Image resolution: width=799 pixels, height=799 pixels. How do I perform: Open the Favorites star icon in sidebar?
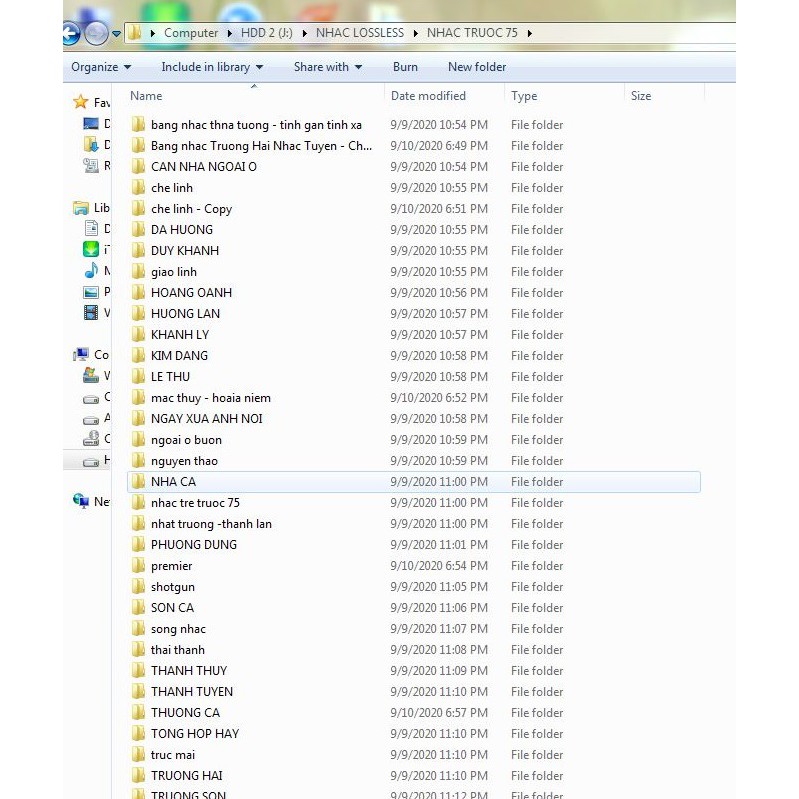(x=81, y=102)
